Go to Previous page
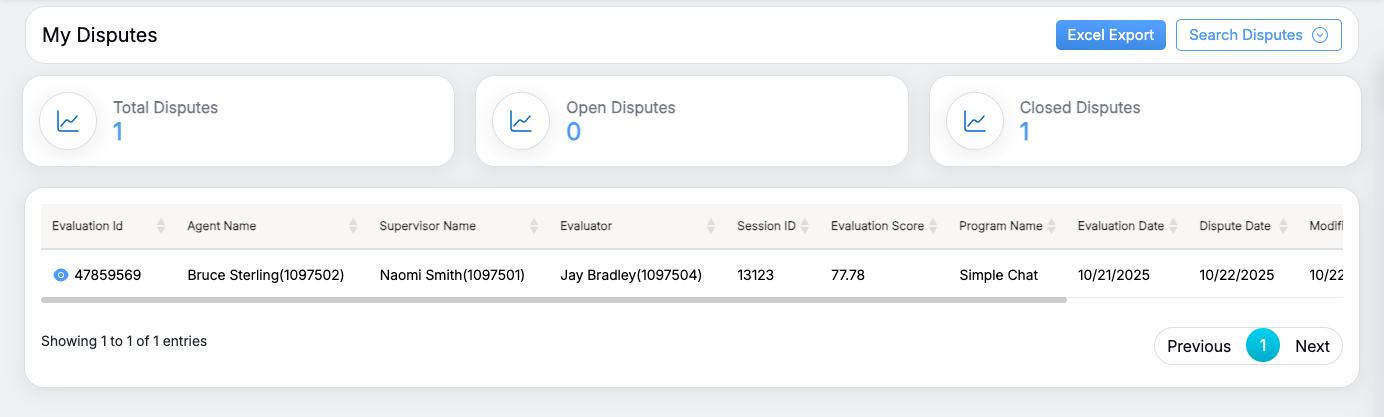The height and width of the screenshot is (417, 1384). 1199,346
